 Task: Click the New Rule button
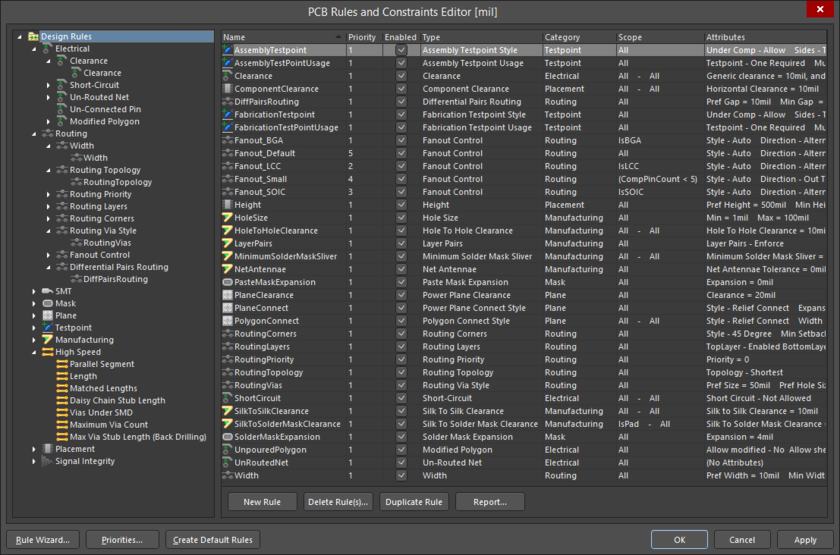coord(262,502)
